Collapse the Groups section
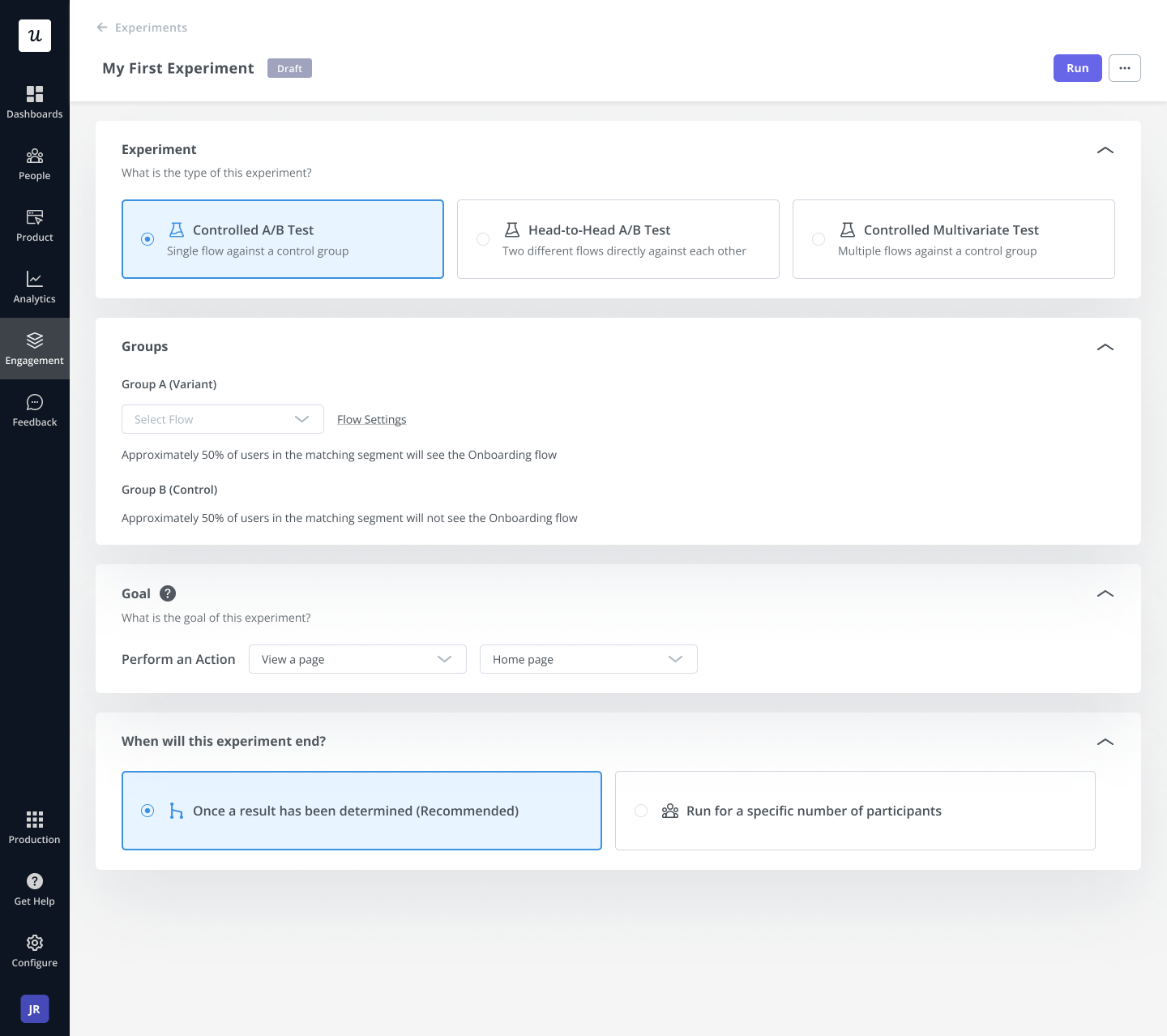This screenshot has width=1167, height=1036. 1105,347
